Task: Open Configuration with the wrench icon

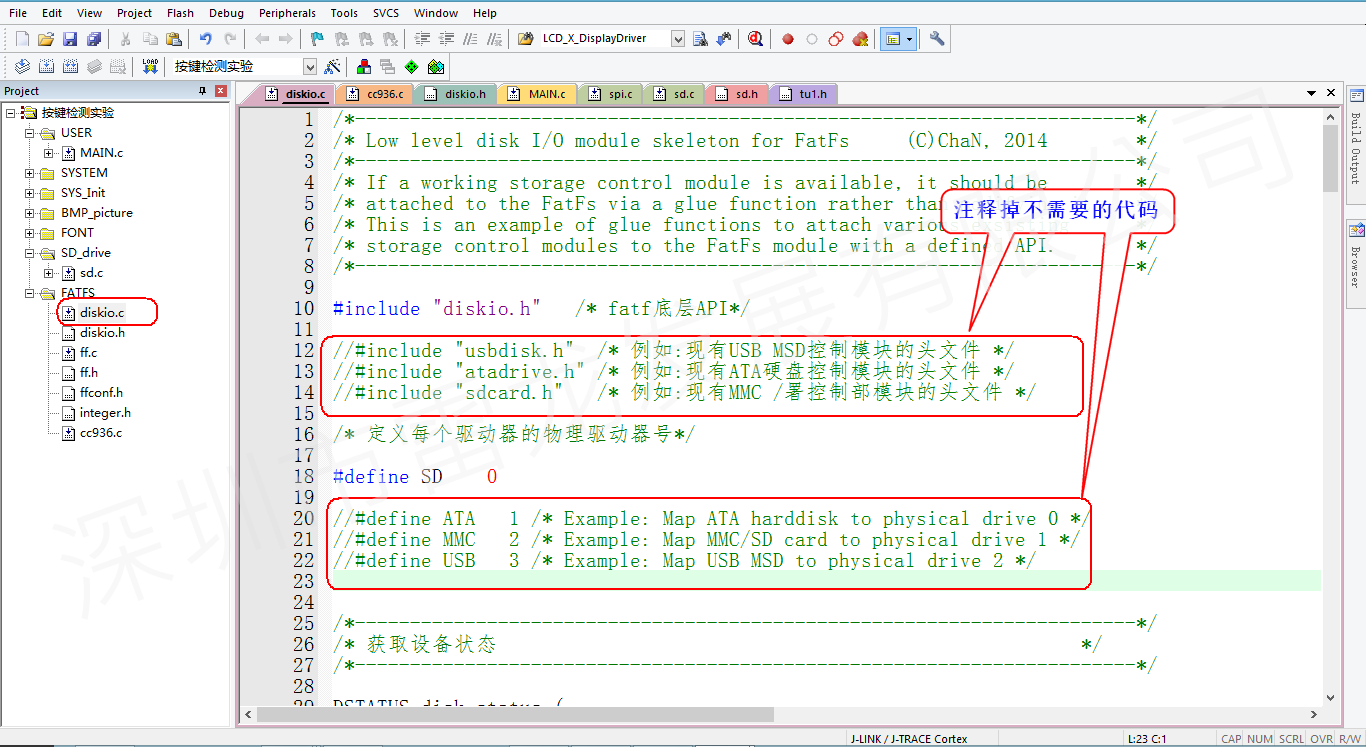Action: [x=937, y=39]
